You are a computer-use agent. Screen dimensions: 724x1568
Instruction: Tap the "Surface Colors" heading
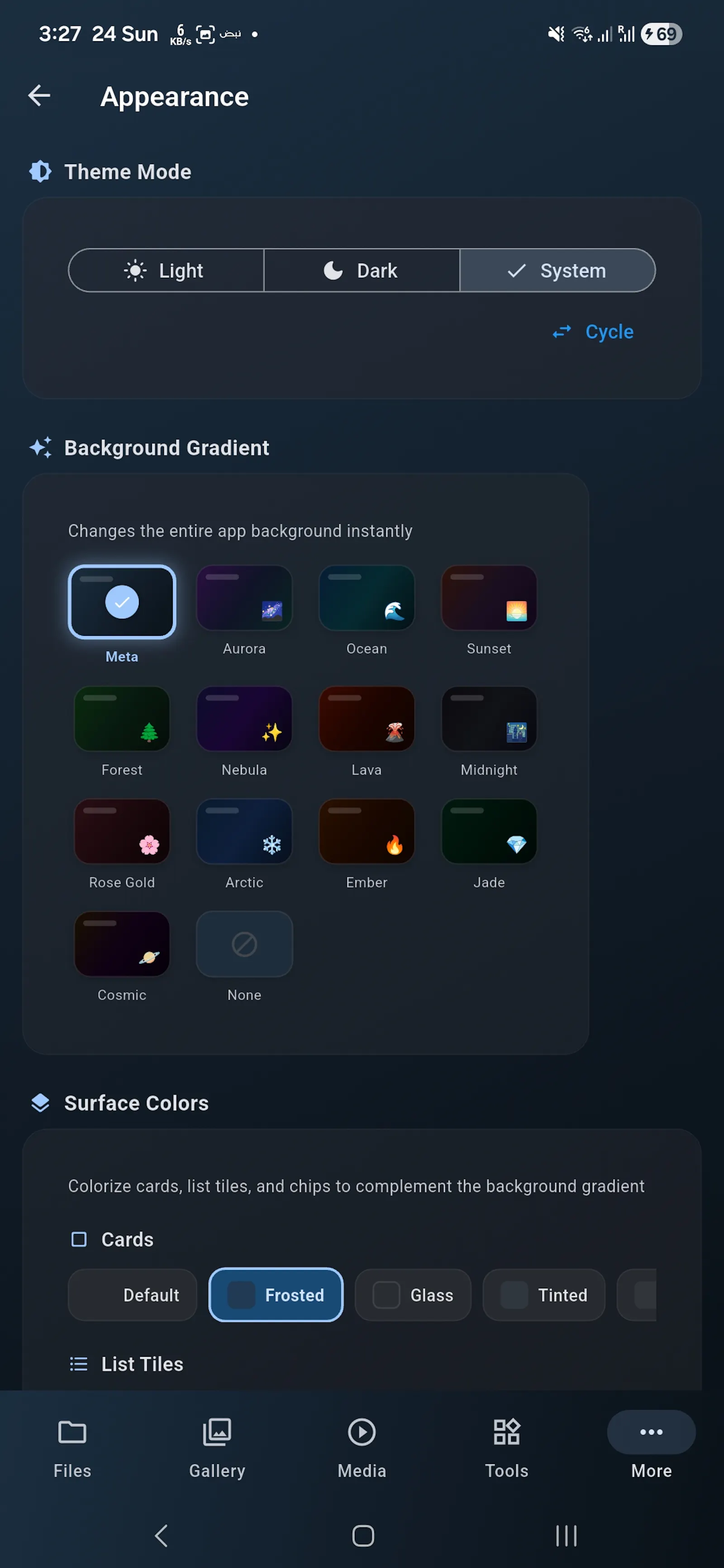[x=136, y=1103]
